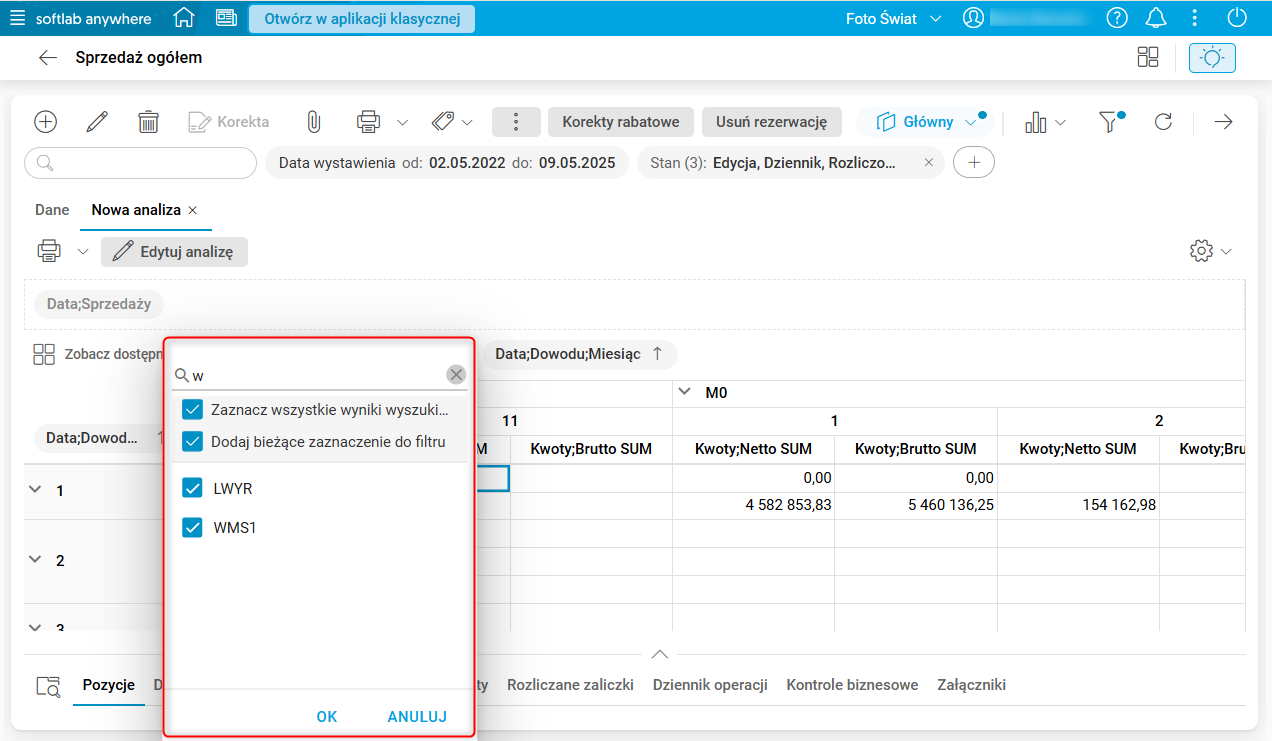1272x741 pixels.
Task: Open the news feed icon in top bar
Action: click(226, 18)
